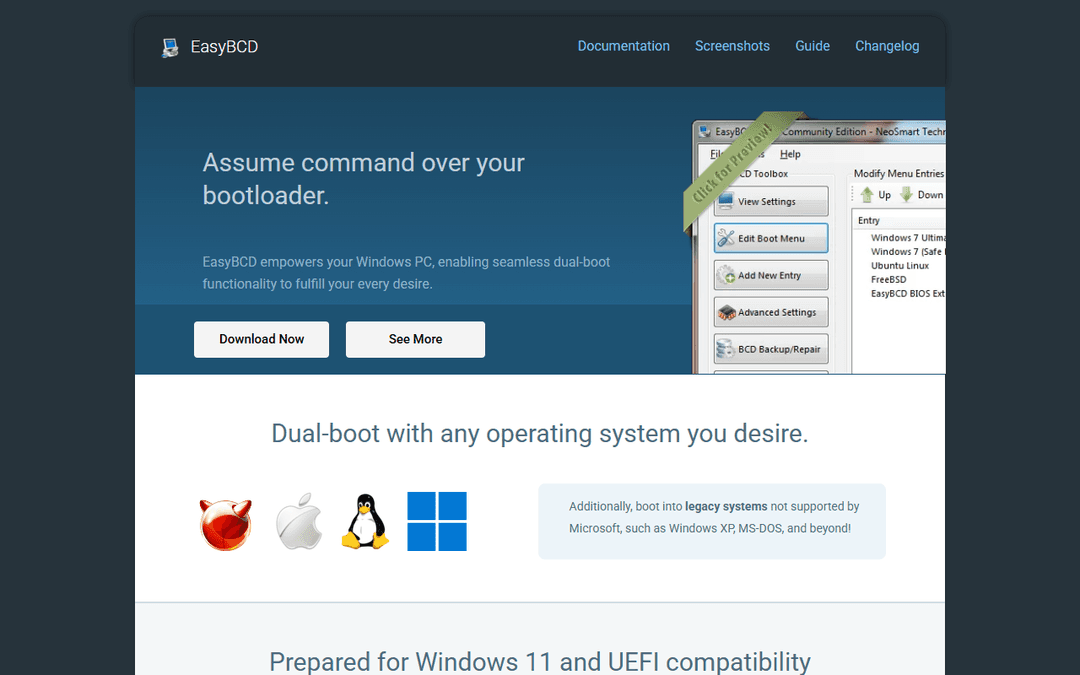Click Add New Entry in preview

[771, 276]
